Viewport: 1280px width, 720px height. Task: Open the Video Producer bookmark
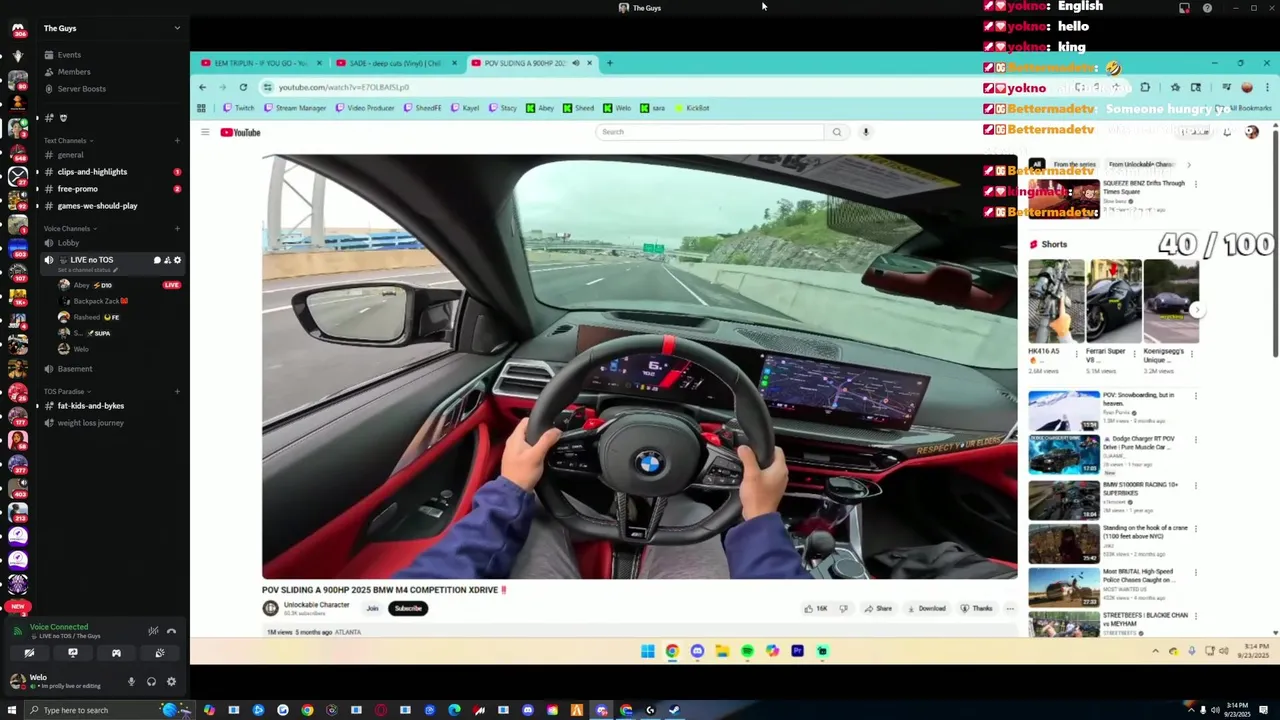pyautogui.click(x=365, y=108)
